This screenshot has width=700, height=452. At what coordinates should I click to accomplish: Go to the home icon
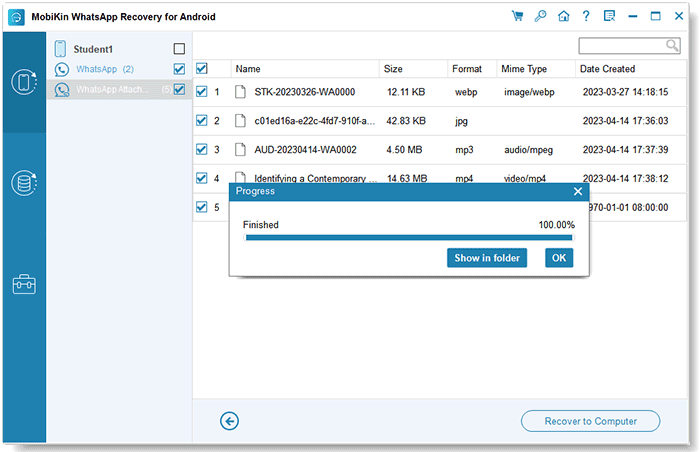(563, 16)
